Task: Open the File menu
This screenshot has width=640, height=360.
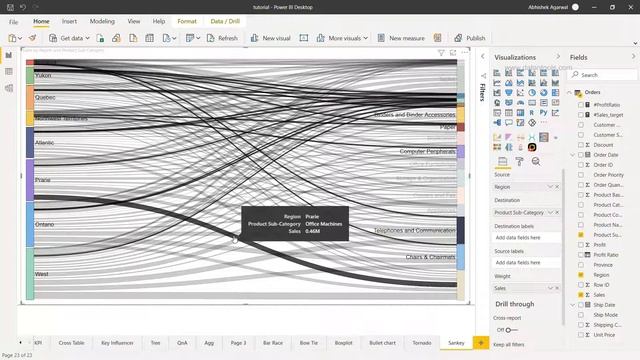Action: 13,22
